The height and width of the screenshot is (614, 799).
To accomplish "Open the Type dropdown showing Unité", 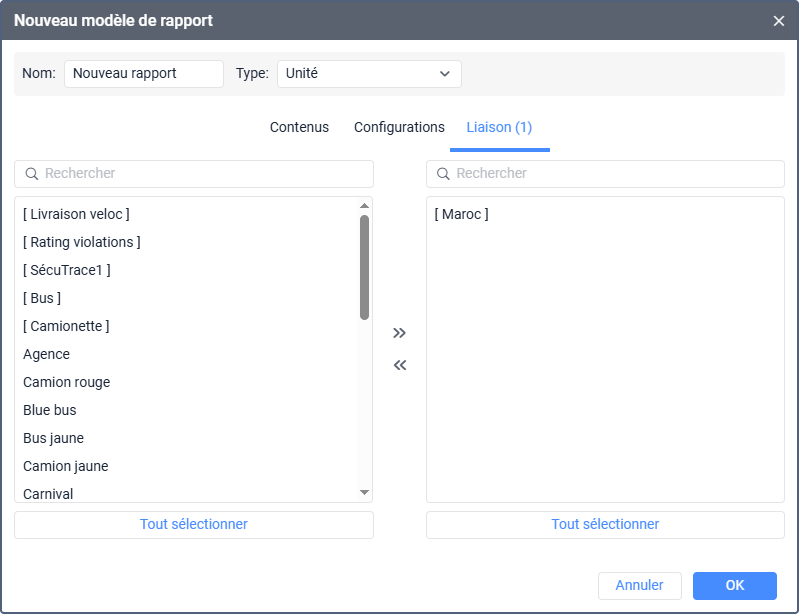I will pos(368,74).
